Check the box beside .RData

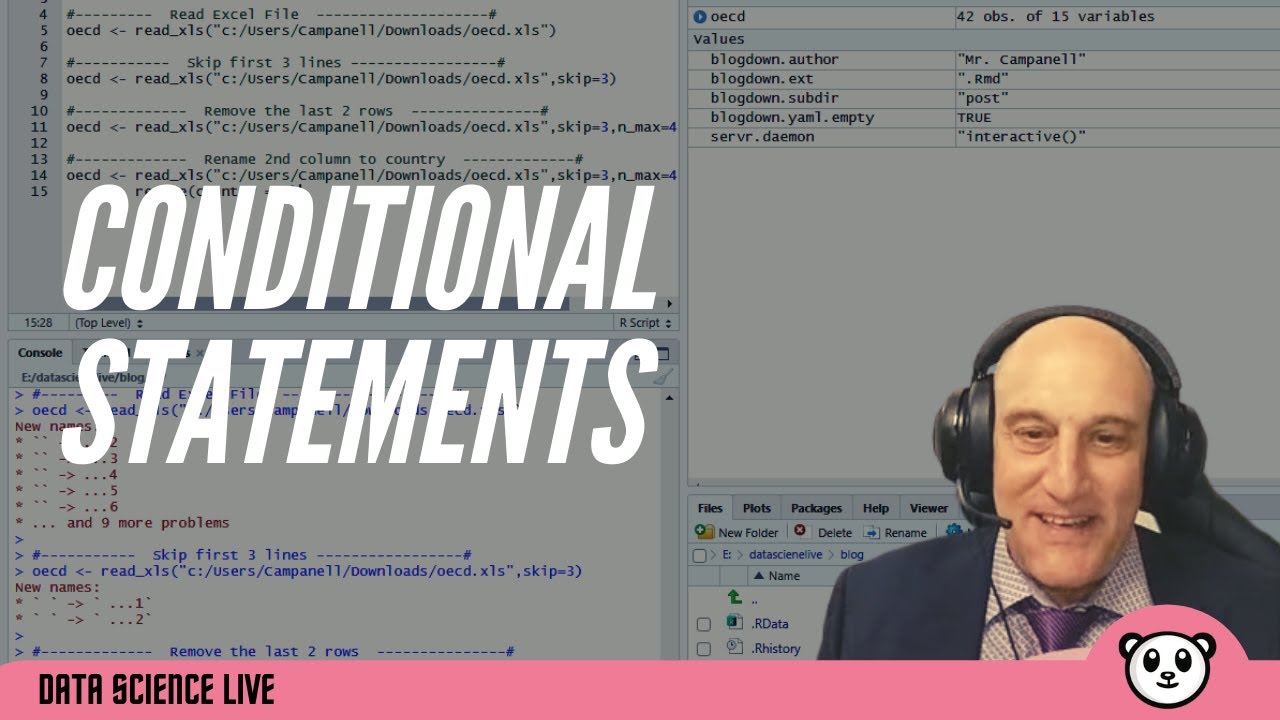[x=704, y=624]
